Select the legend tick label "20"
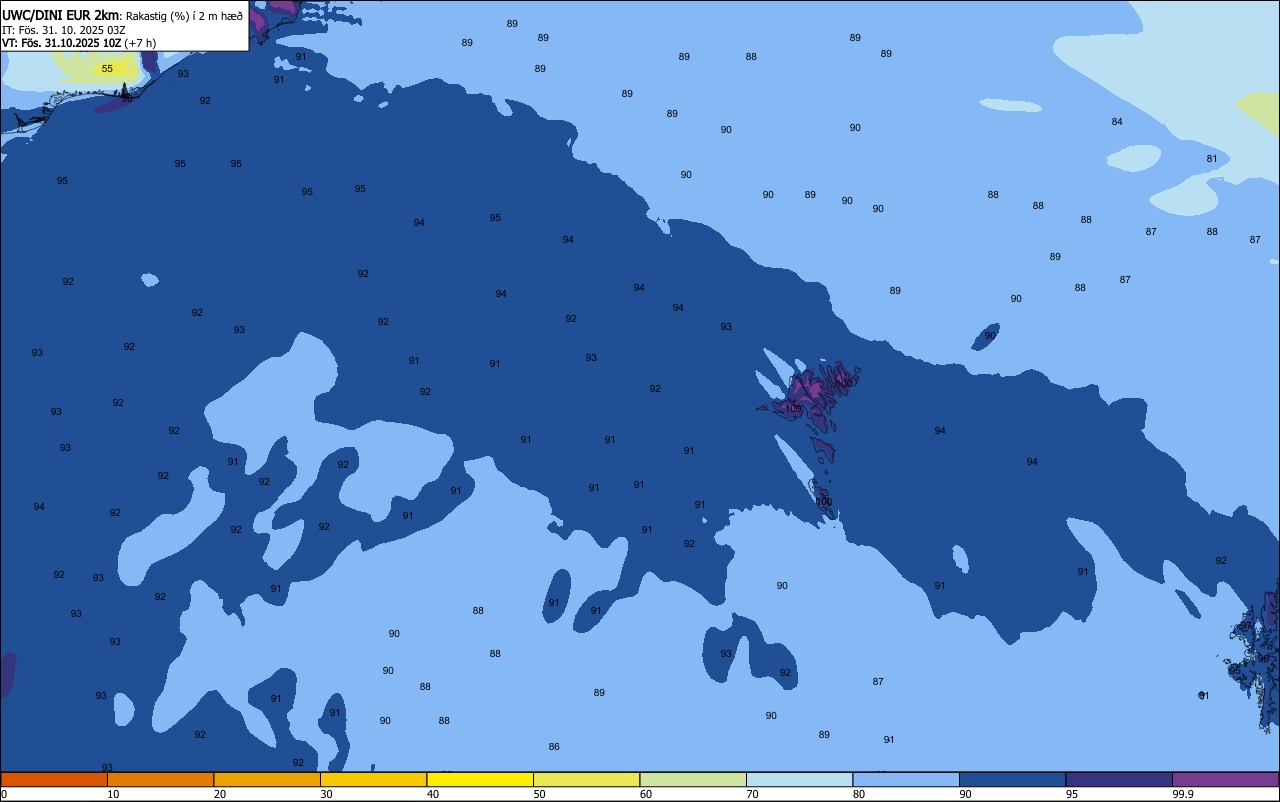This screenshot has width=1280, height=802. pyautogui.click(x=220, y=794)
